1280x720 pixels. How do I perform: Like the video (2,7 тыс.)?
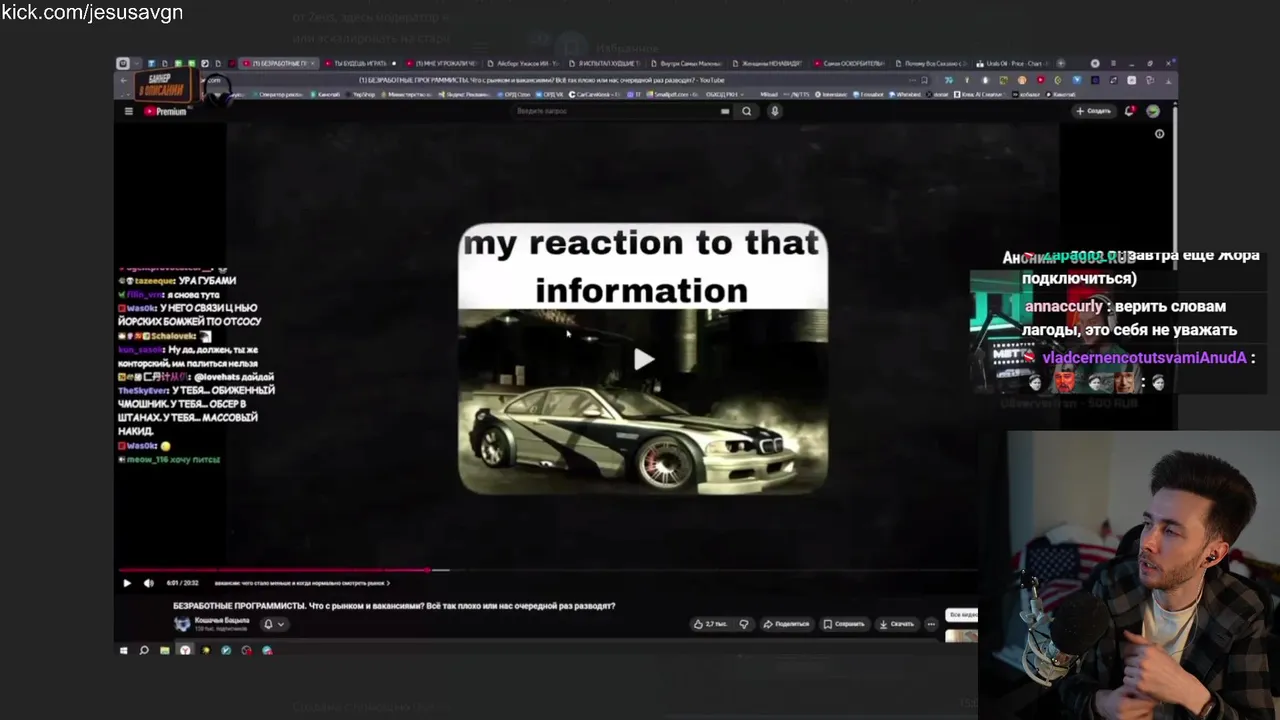[x=710, y=624]
